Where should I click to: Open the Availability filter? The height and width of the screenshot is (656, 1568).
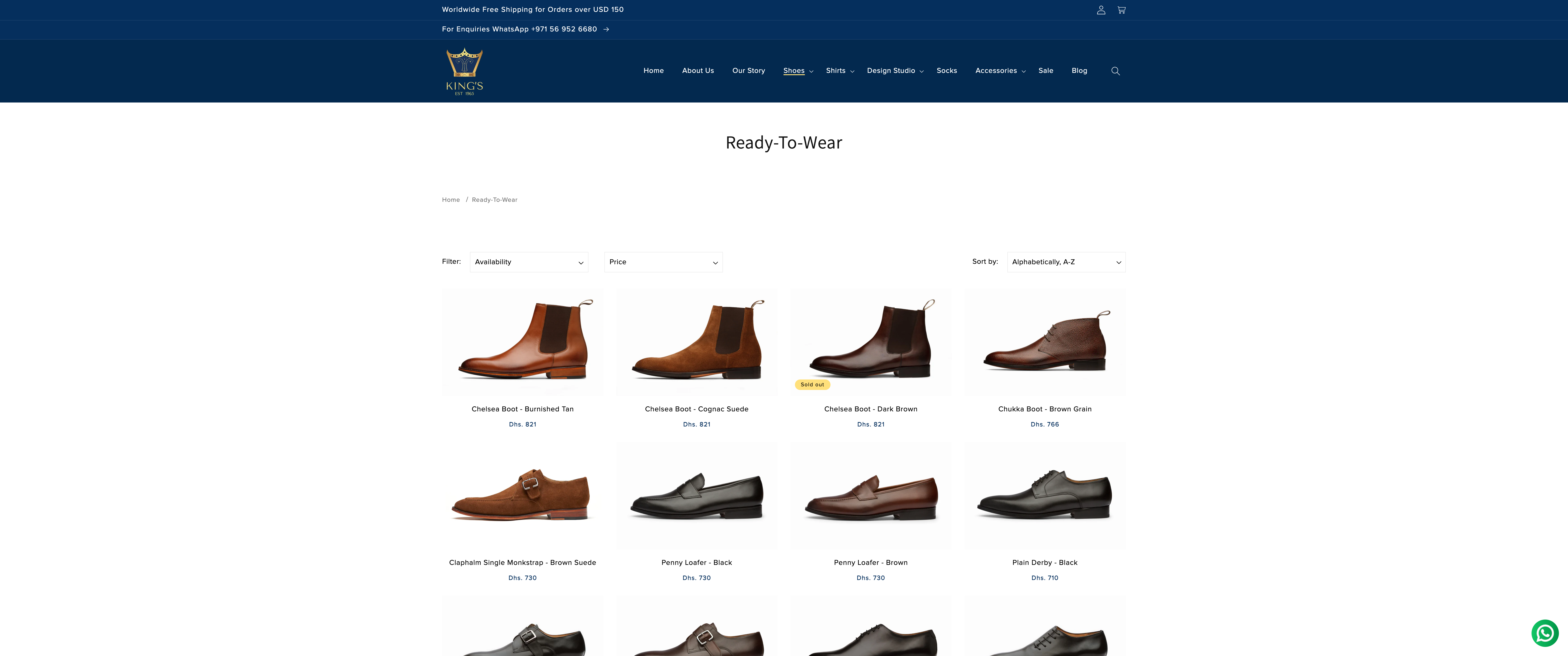point(528,262)
